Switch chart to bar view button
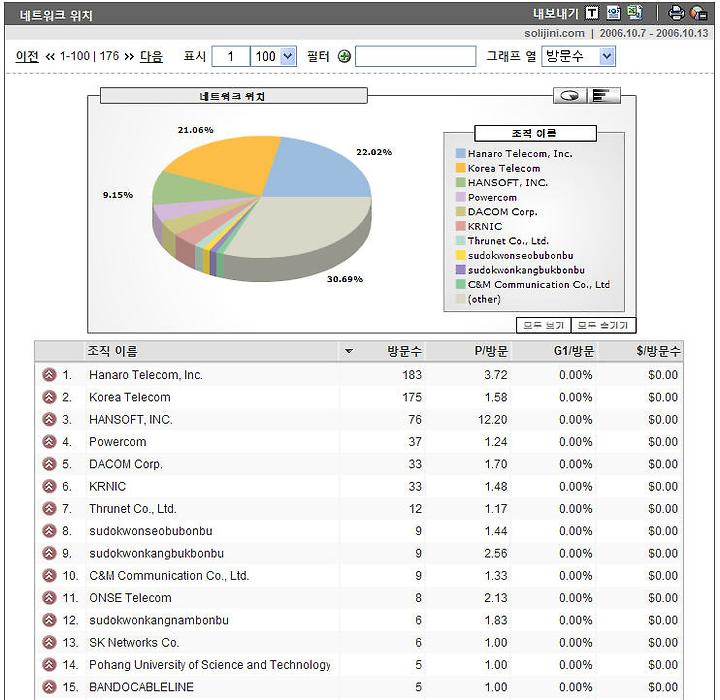Screen dimensions: 720x700 click(603, 96)
